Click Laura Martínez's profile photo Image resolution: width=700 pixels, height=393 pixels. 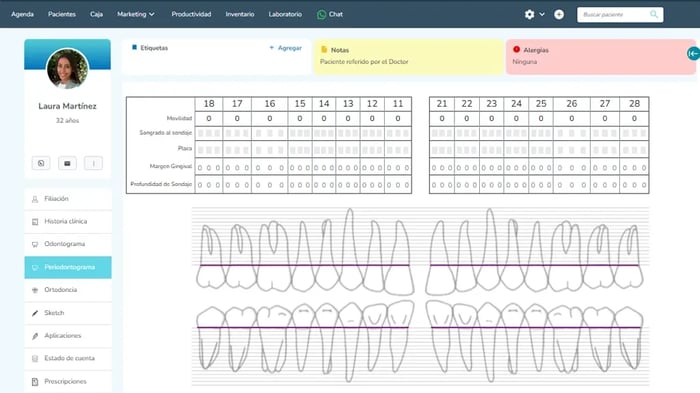tap(67, 69)
